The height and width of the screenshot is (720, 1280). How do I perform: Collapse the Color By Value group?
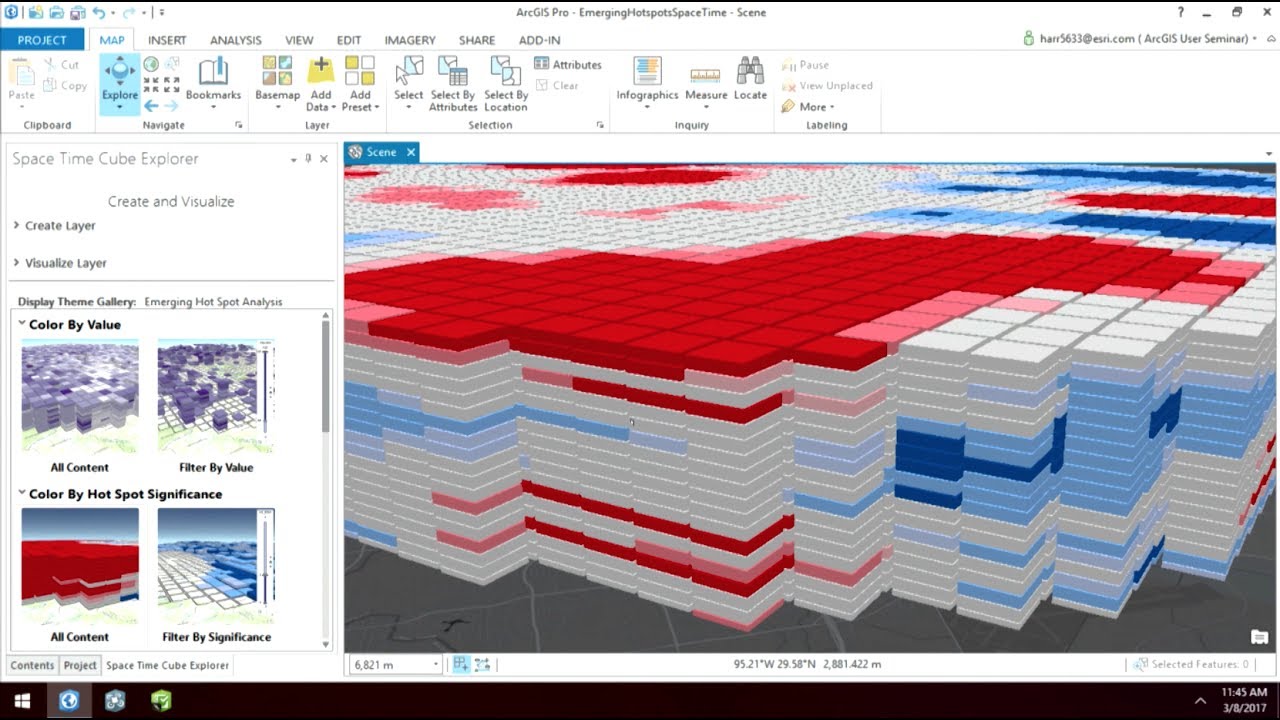22,324
